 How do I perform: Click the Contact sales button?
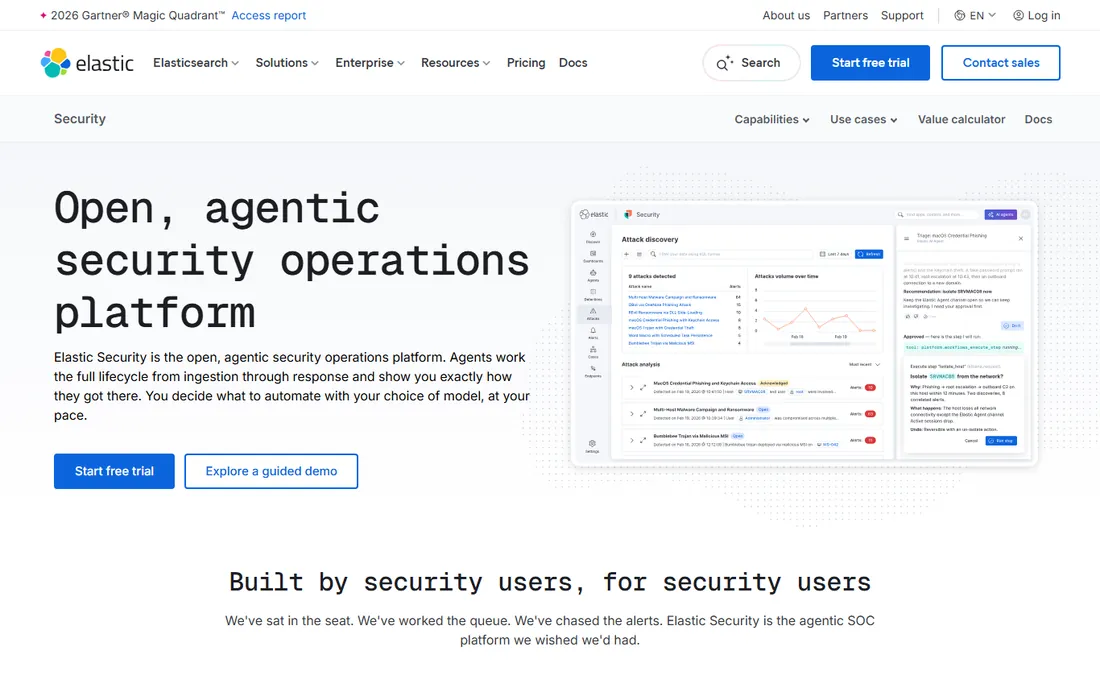click(1000, 63)
